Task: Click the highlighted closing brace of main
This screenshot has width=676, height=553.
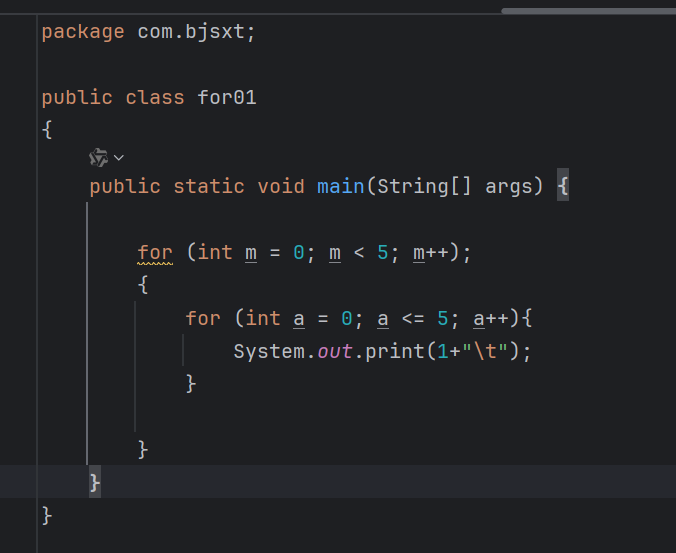Action: [95, 482]
